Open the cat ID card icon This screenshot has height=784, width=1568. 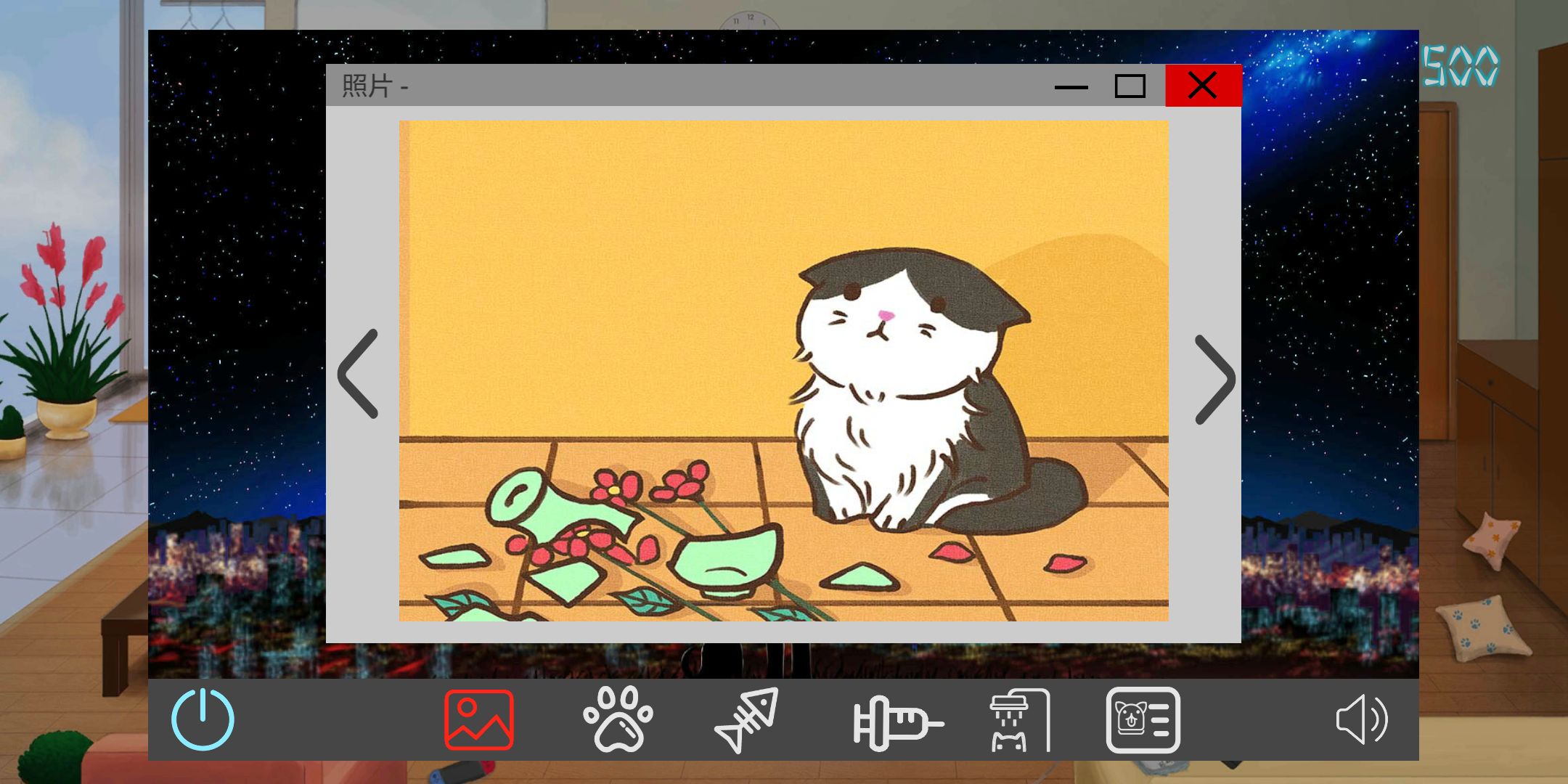[x=1143, y=720]
